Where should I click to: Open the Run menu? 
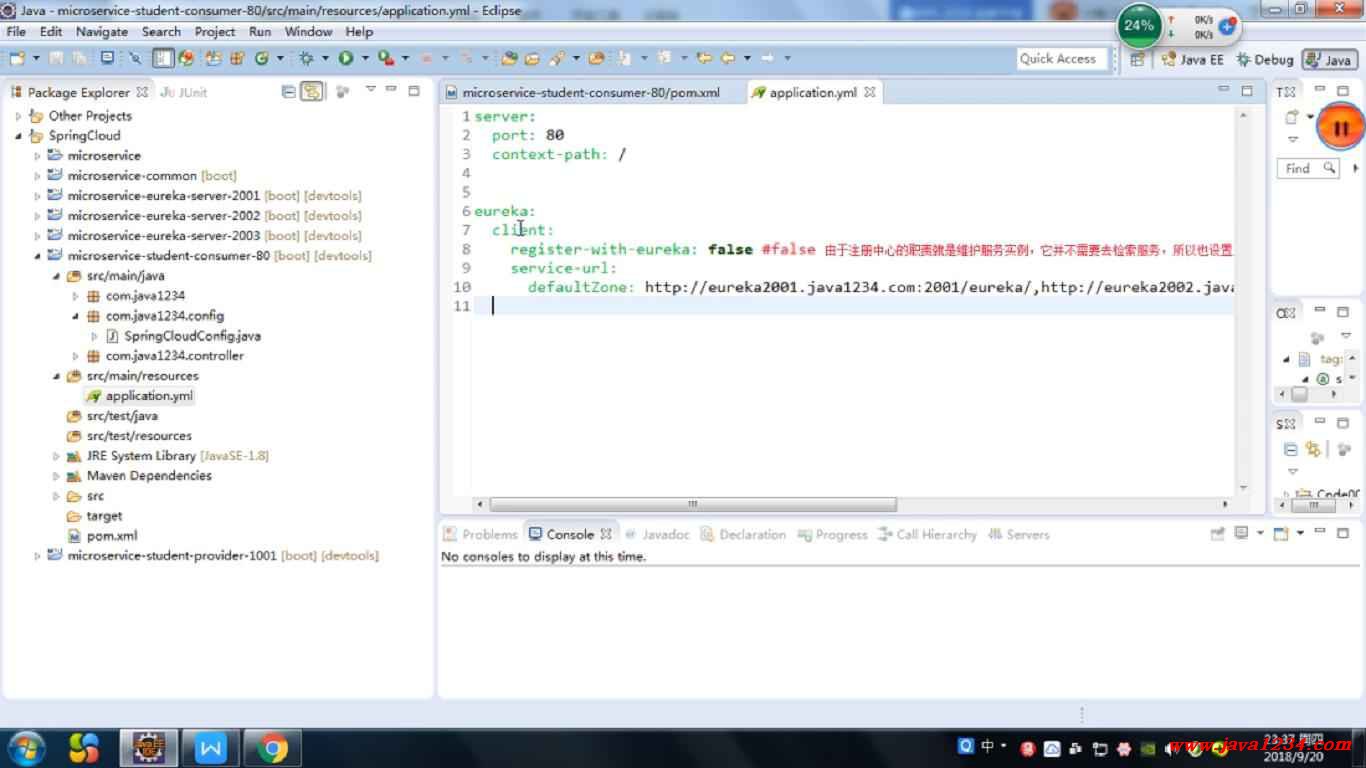260,31
